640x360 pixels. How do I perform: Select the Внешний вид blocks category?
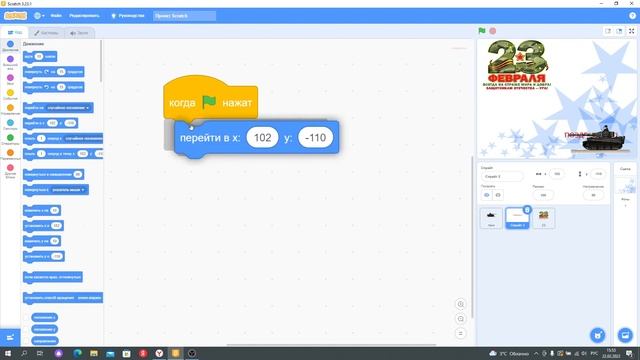coord(10,63)
